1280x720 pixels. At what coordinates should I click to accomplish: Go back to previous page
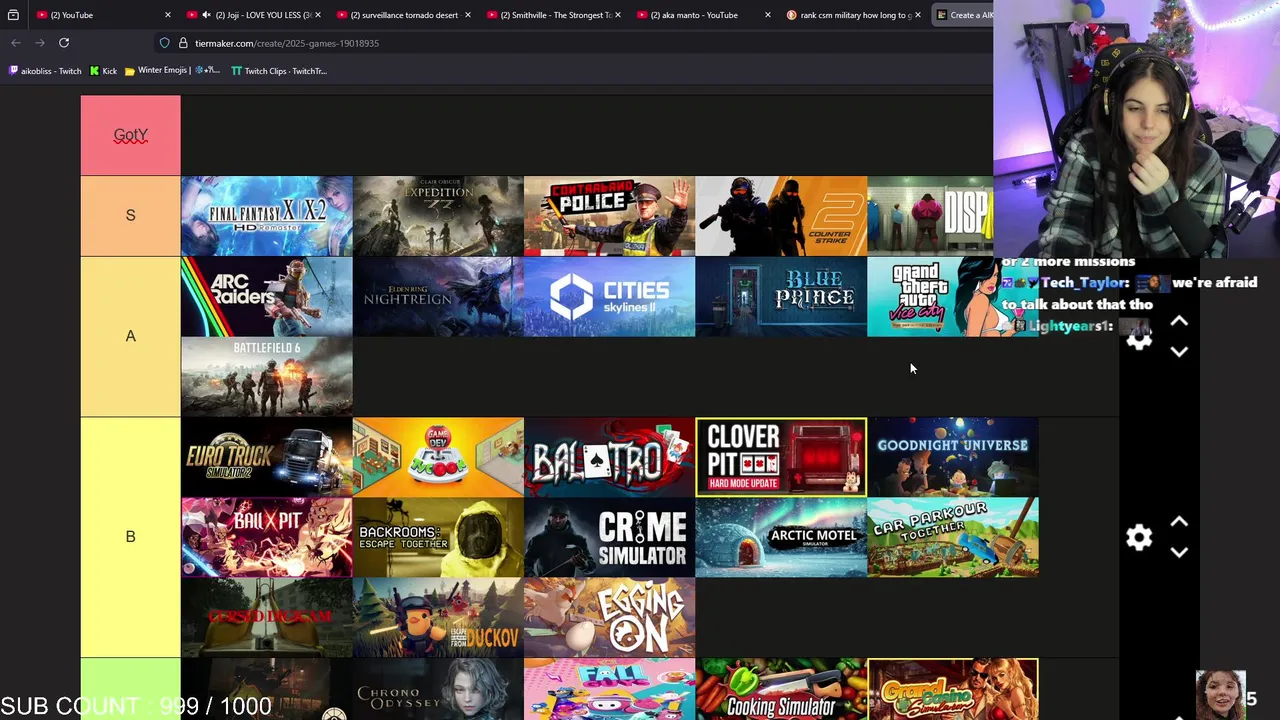click(16, 43)
